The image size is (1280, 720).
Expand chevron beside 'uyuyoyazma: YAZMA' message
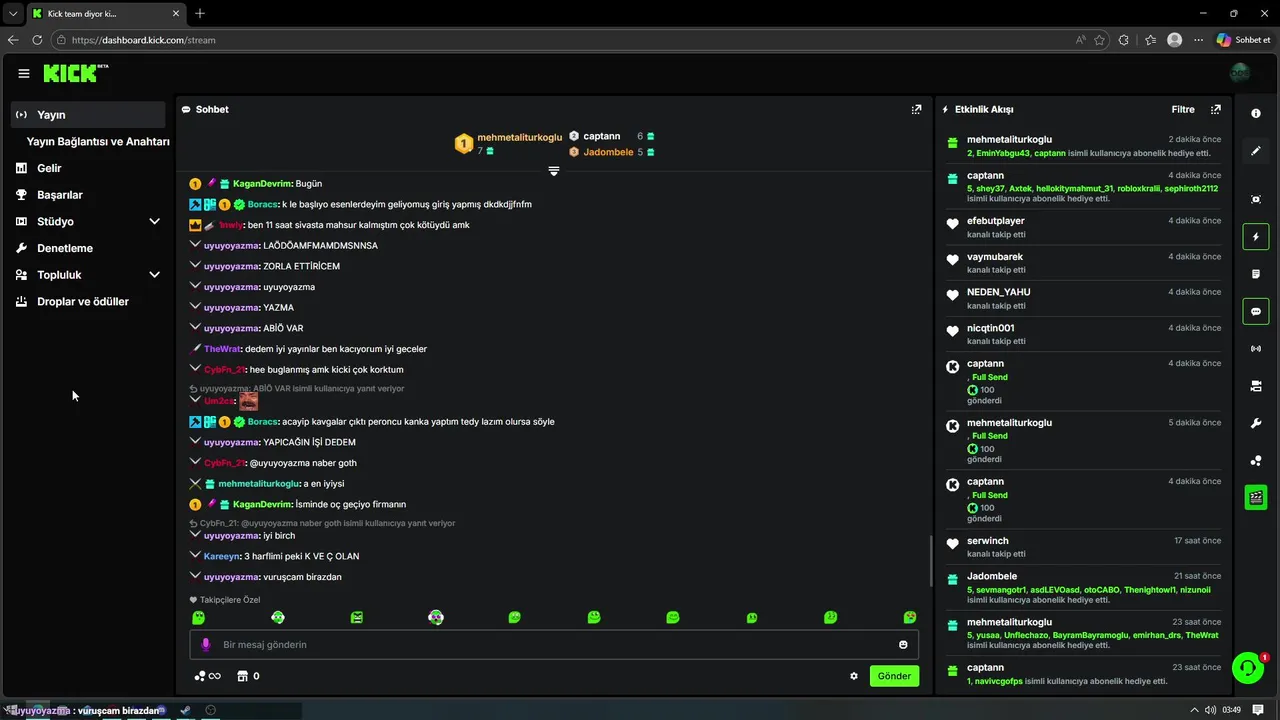pos(196,306)
